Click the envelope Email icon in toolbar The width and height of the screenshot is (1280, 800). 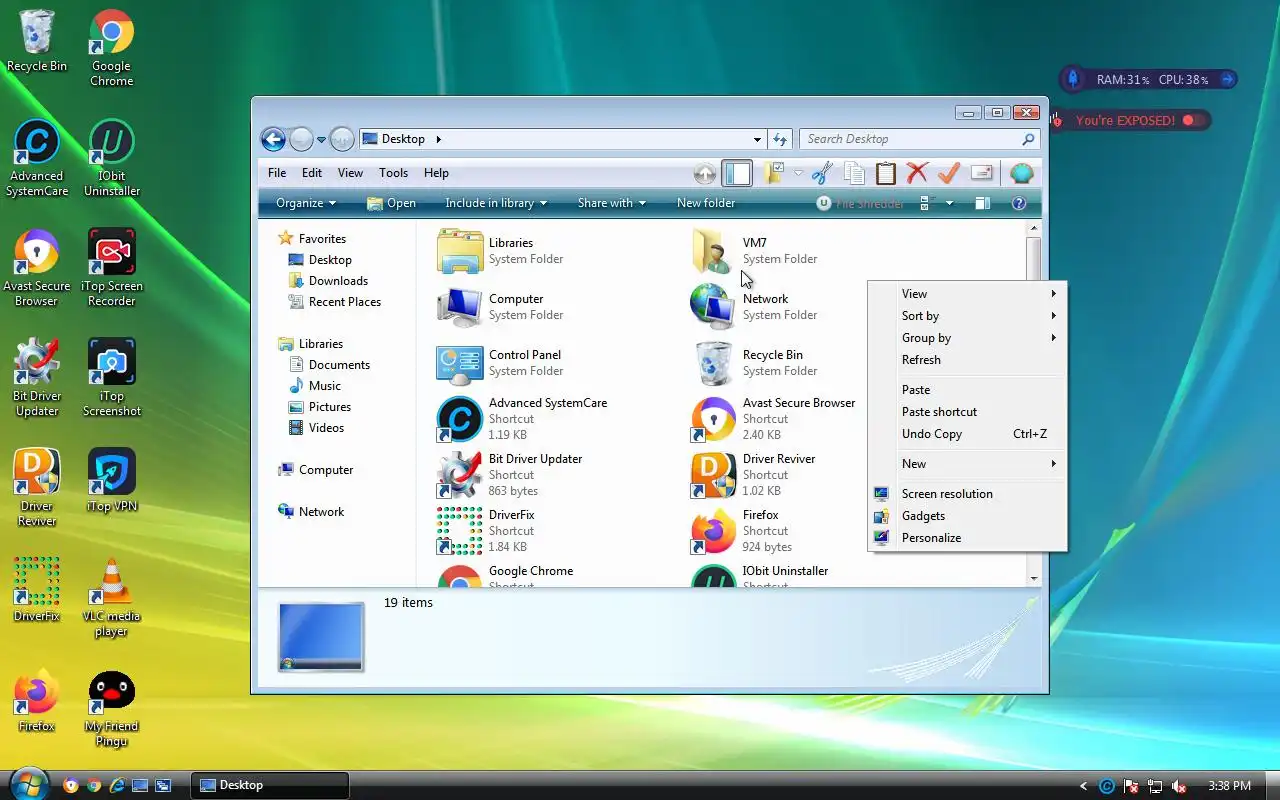pyautogui.click(x=981, y=173)
